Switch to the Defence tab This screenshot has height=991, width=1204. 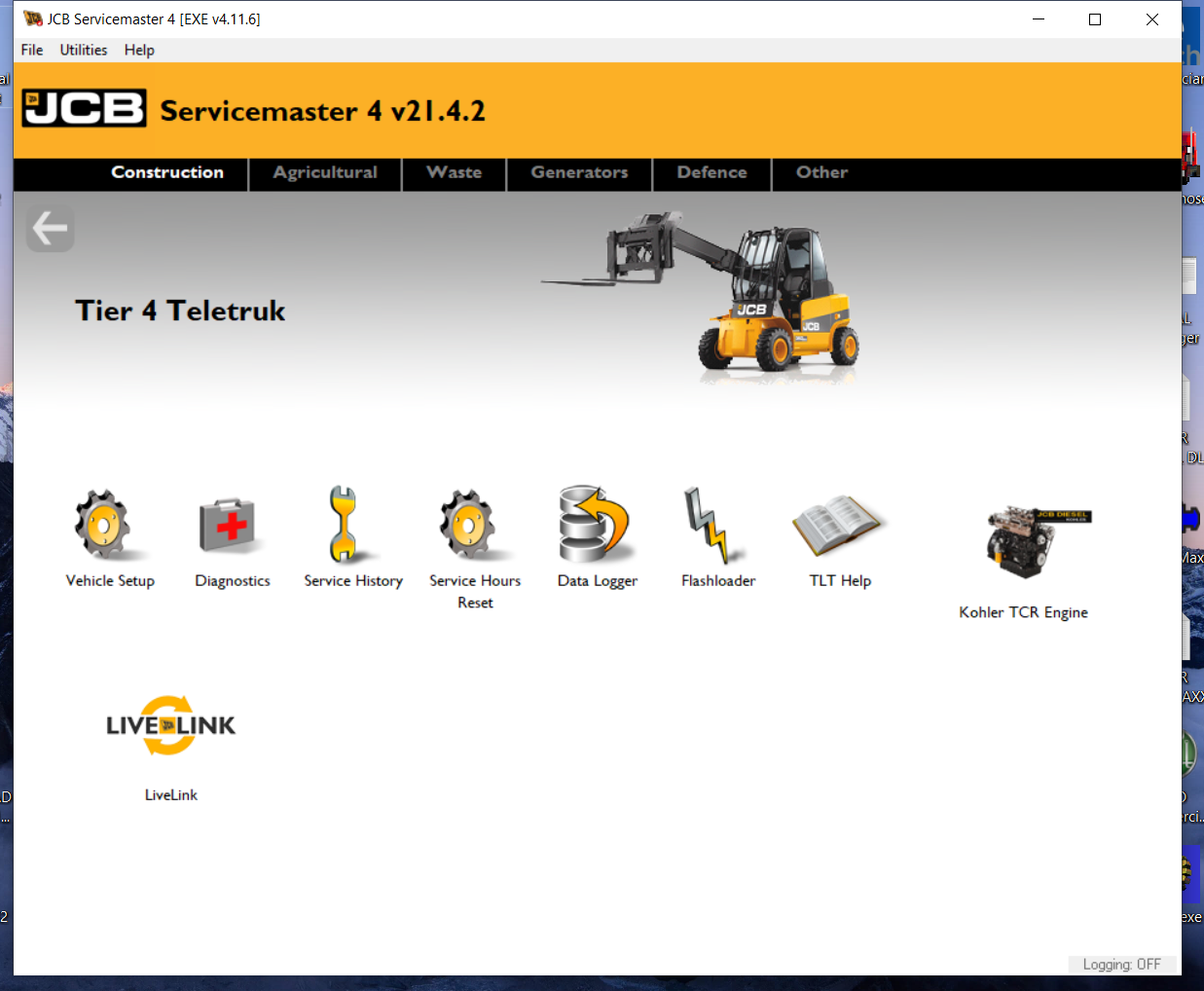(x=711, y=173)
